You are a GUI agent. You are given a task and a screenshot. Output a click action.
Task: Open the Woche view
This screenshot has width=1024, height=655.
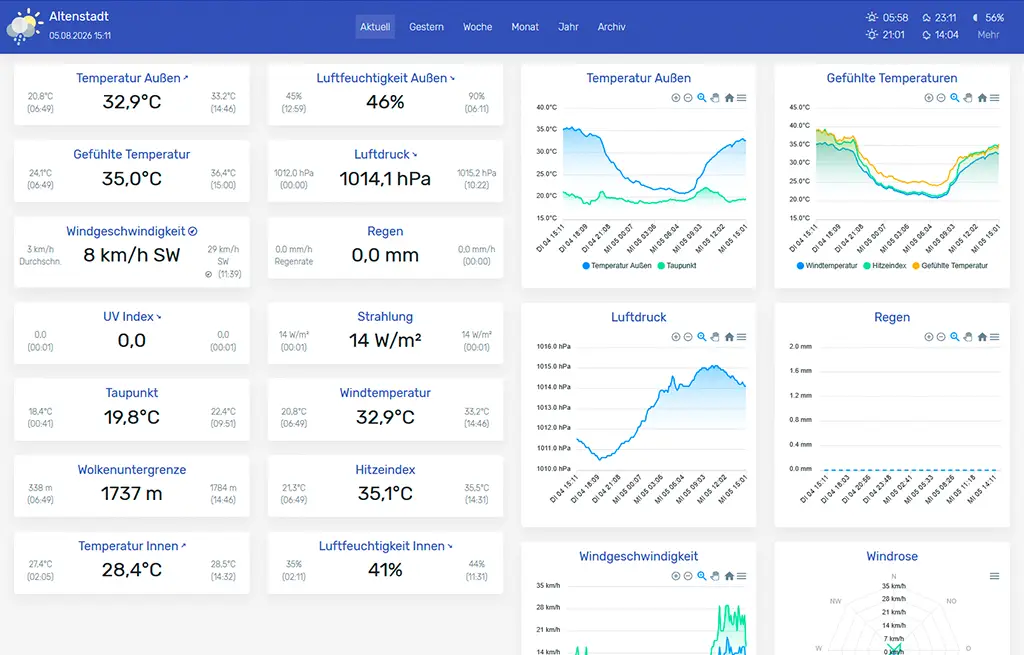(x=477, y=27)
